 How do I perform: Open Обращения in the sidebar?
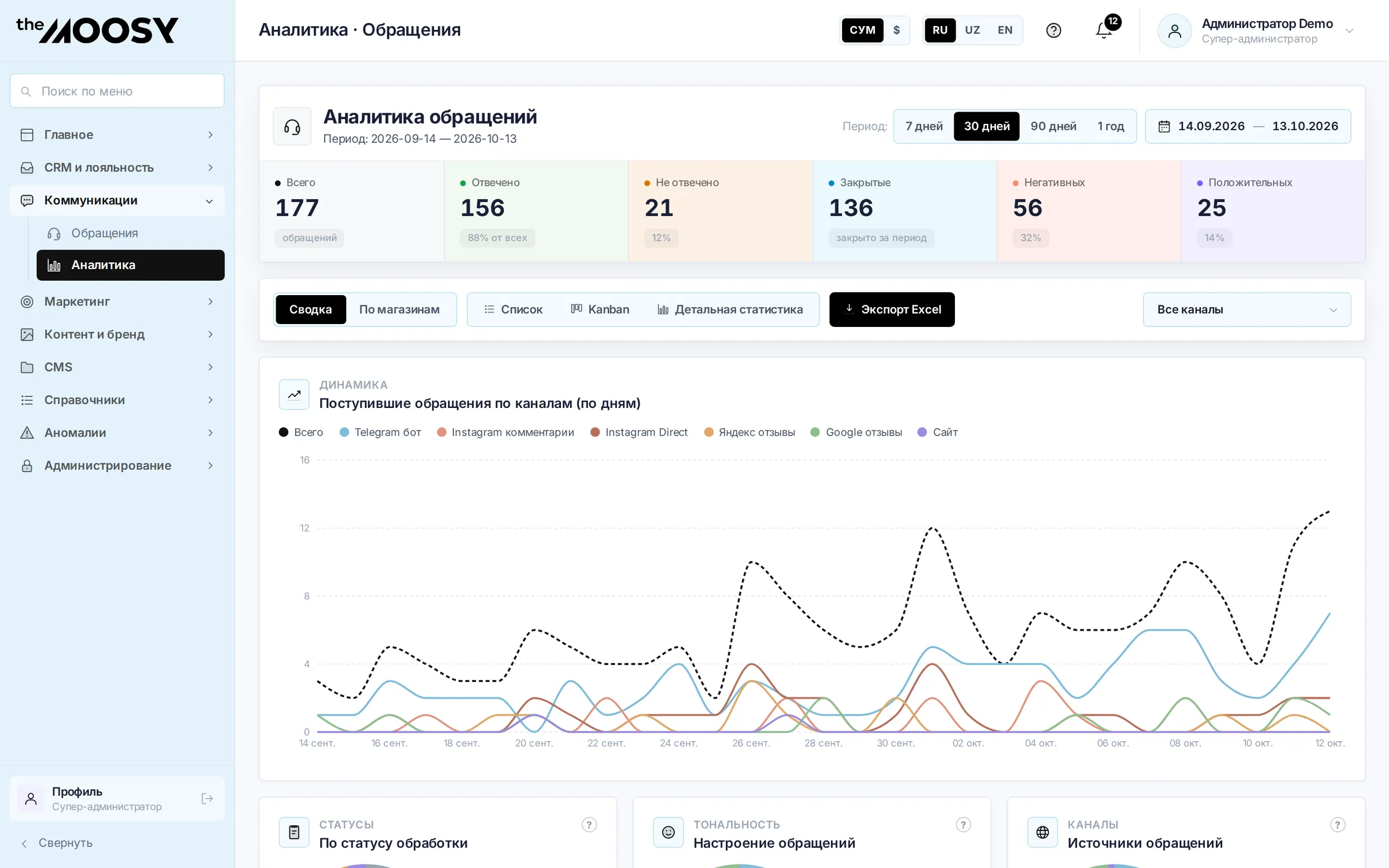(130, 233)
